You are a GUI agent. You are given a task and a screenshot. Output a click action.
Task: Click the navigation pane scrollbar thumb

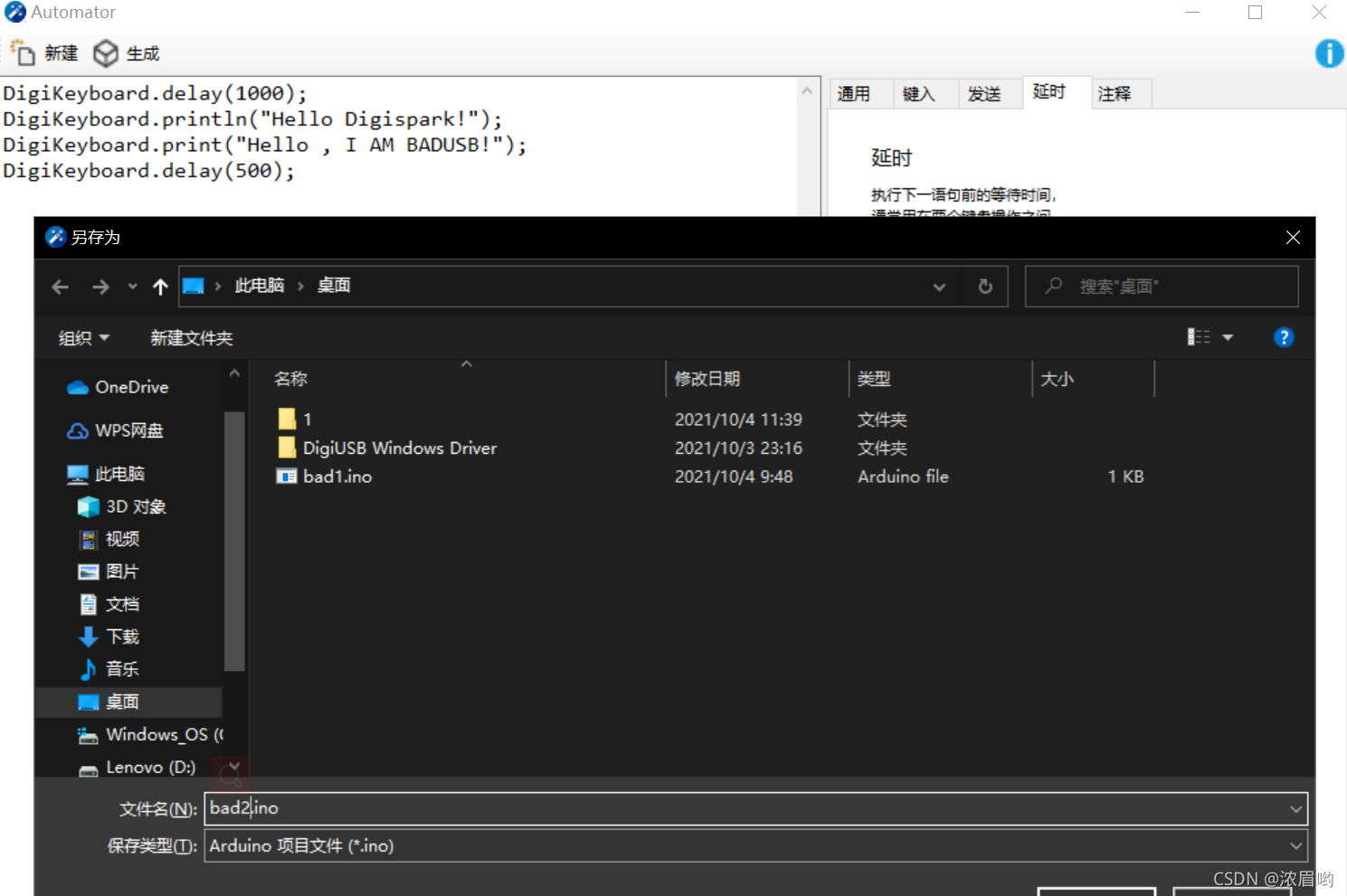pos(234,541)
